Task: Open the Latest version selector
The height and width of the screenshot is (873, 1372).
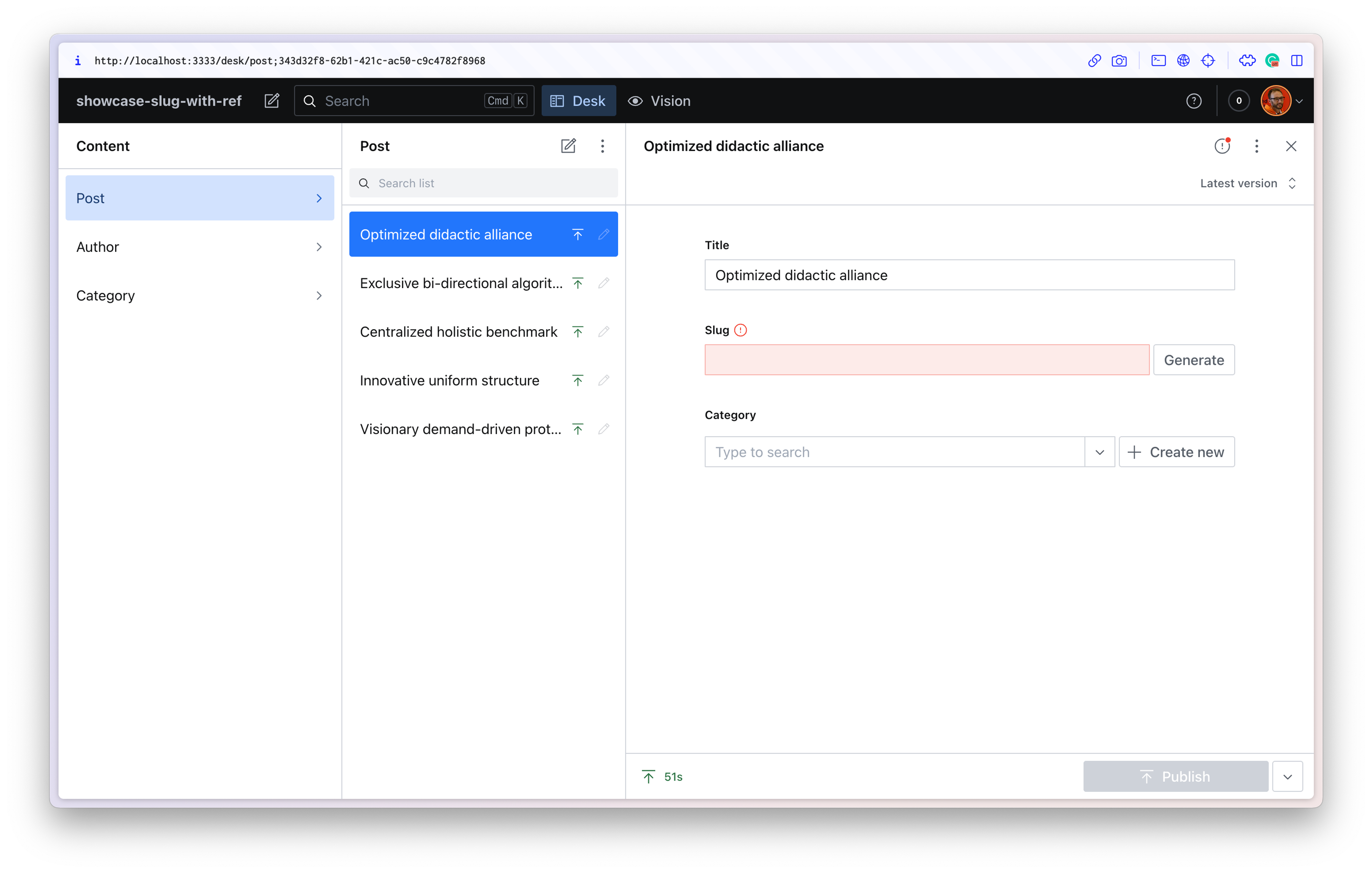Action: coord(1247,183)
